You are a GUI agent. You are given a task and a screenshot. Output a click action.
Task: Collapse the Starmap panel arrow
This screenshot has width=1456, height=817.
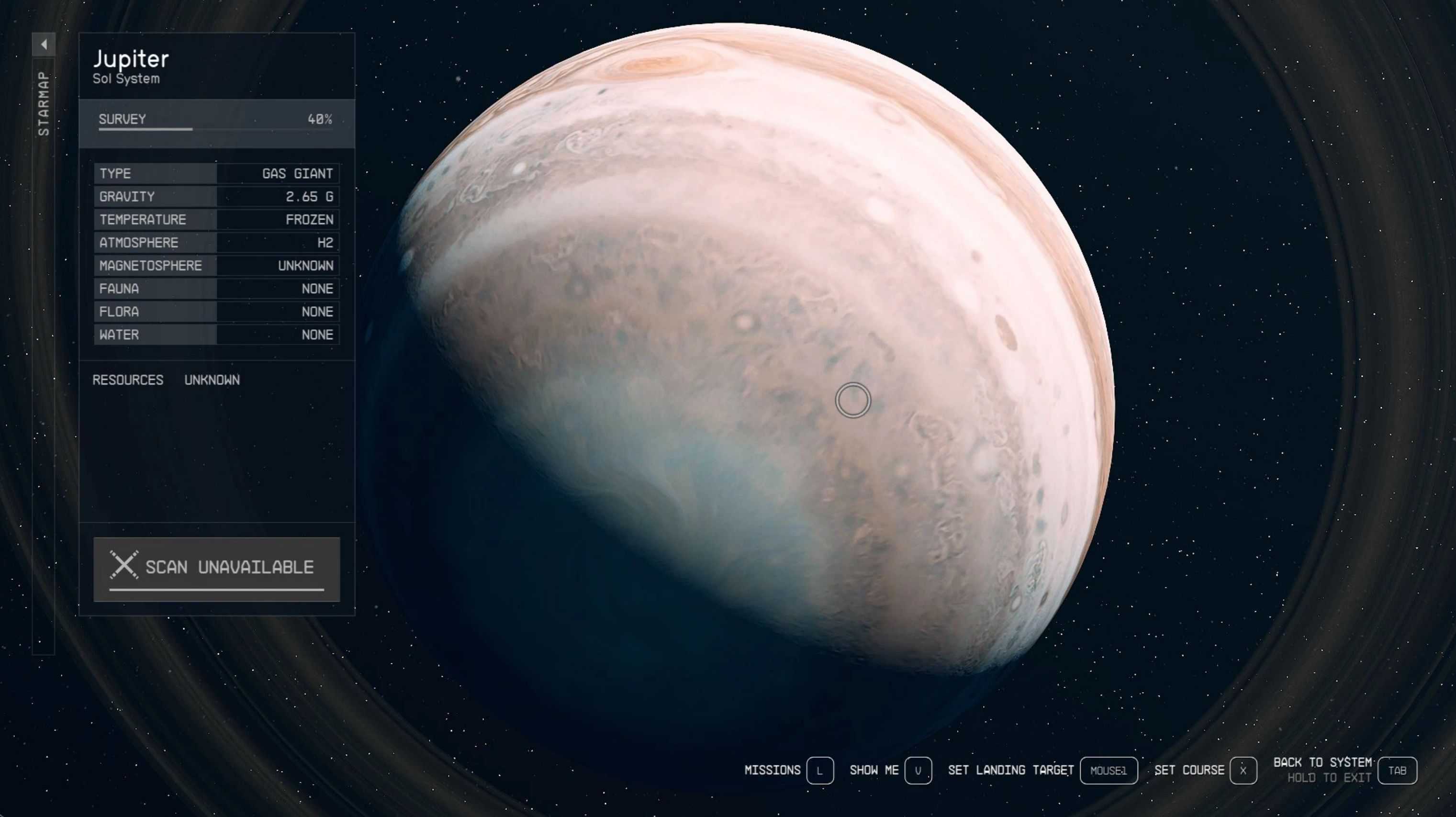coord(44,44)
